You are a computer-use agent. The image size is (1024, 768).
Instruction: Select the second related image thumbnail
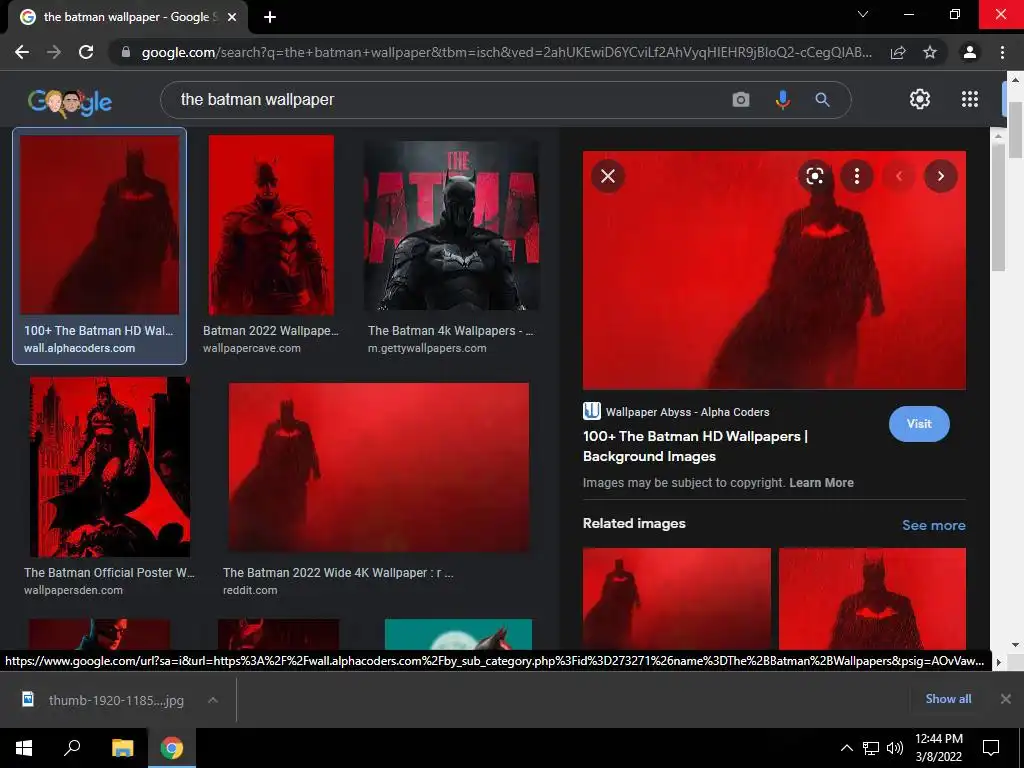pyautogui.click(x=872, y=598)
